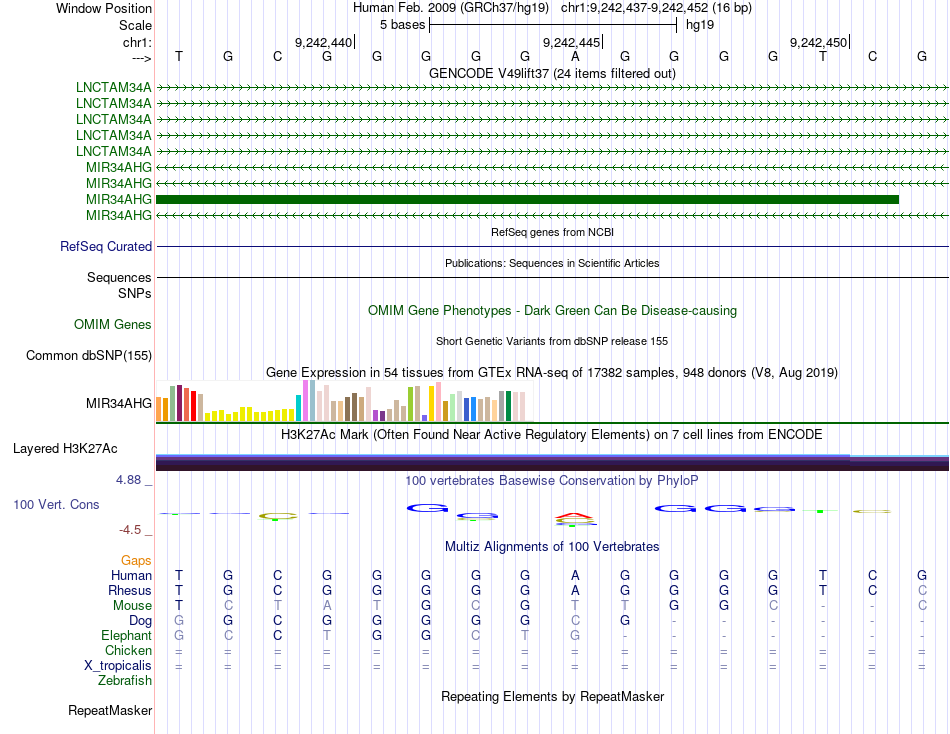
Task: Click the 9,242,440 coordinate marker
Action: tap(323, 42)
